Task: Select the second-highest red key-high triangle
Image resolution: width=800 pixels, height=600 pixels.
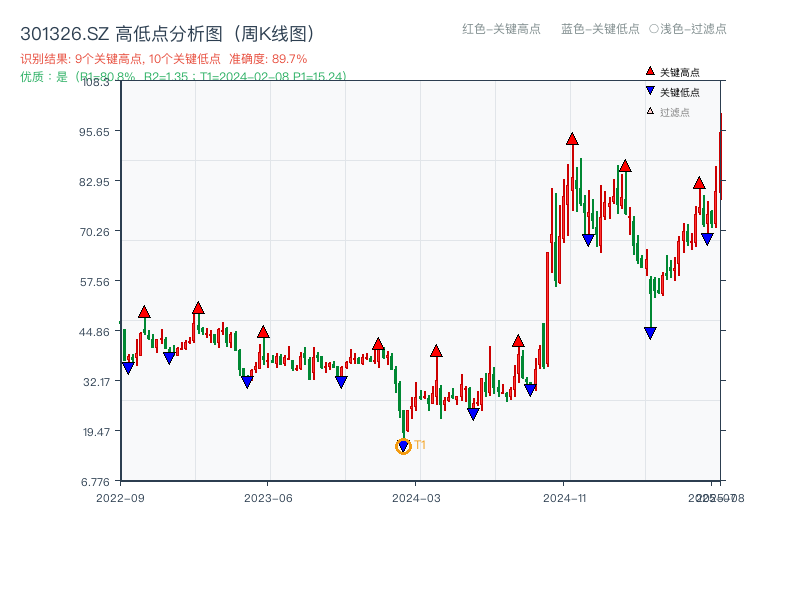Action: [x=626, y=166]
